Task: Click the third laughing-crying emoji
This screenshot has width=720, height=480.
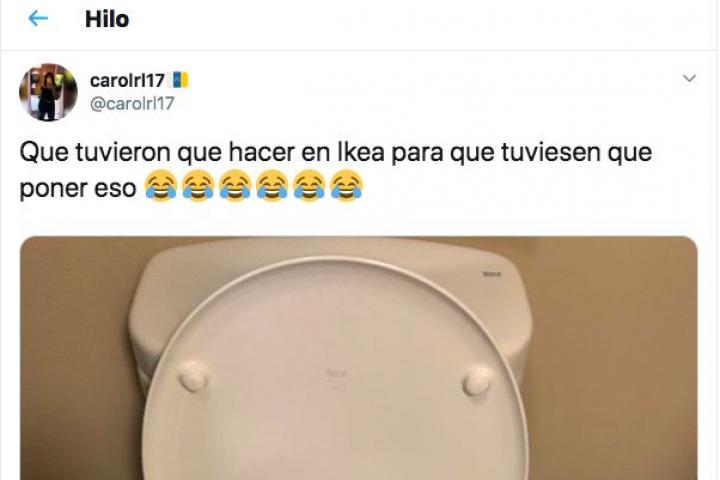Action: (x=235, y=186)
